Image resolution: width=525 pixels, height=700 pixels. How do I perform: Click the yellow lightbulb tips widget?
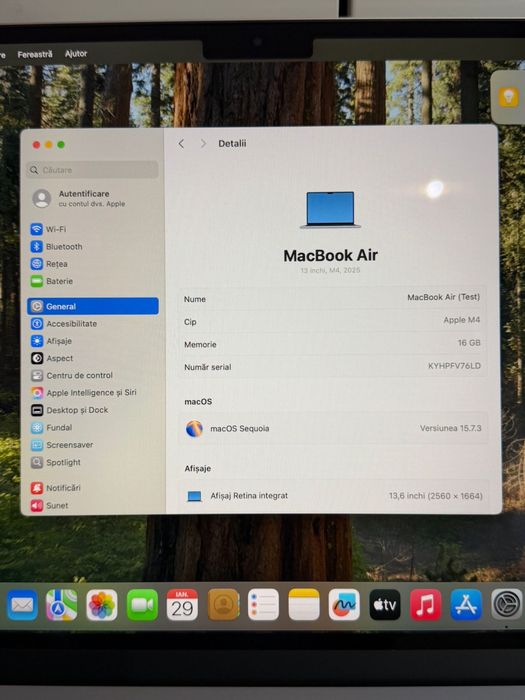click(508, 97)
